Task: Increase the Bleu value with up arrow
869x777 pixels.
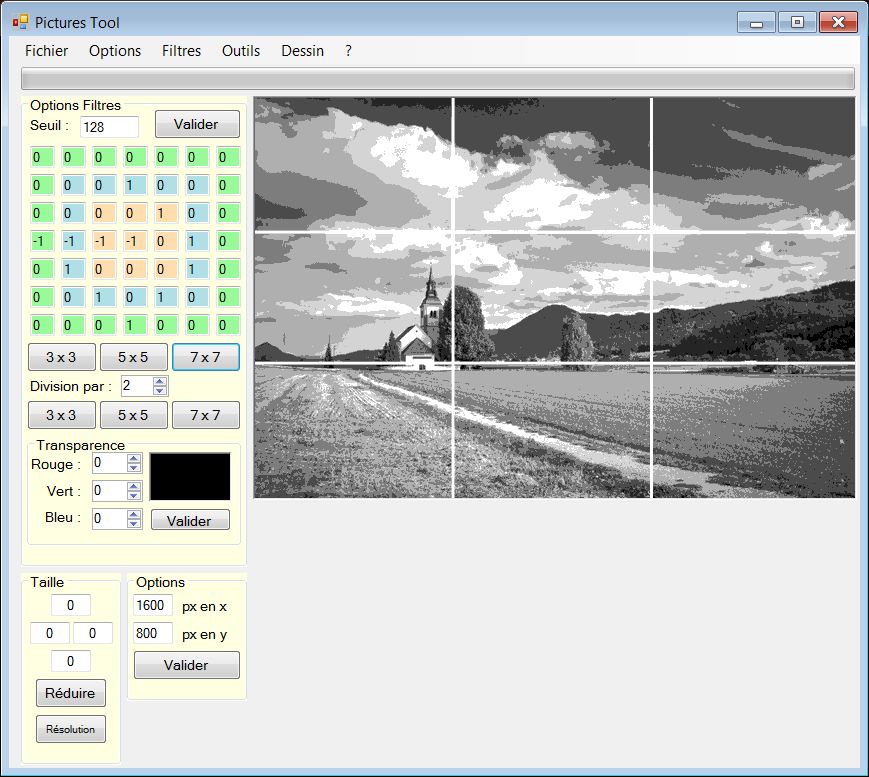Action: [x=134, y=514]
